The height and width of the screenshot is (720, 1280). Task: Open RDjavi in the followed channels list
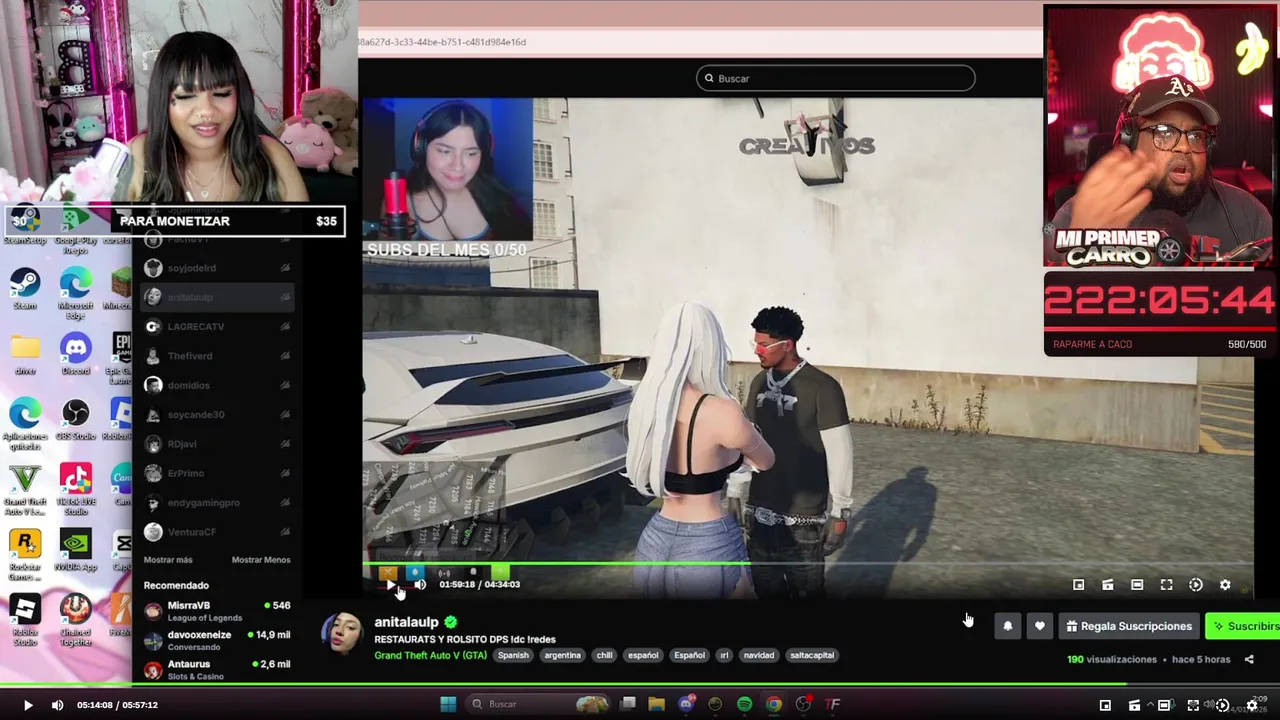[218, 444]
